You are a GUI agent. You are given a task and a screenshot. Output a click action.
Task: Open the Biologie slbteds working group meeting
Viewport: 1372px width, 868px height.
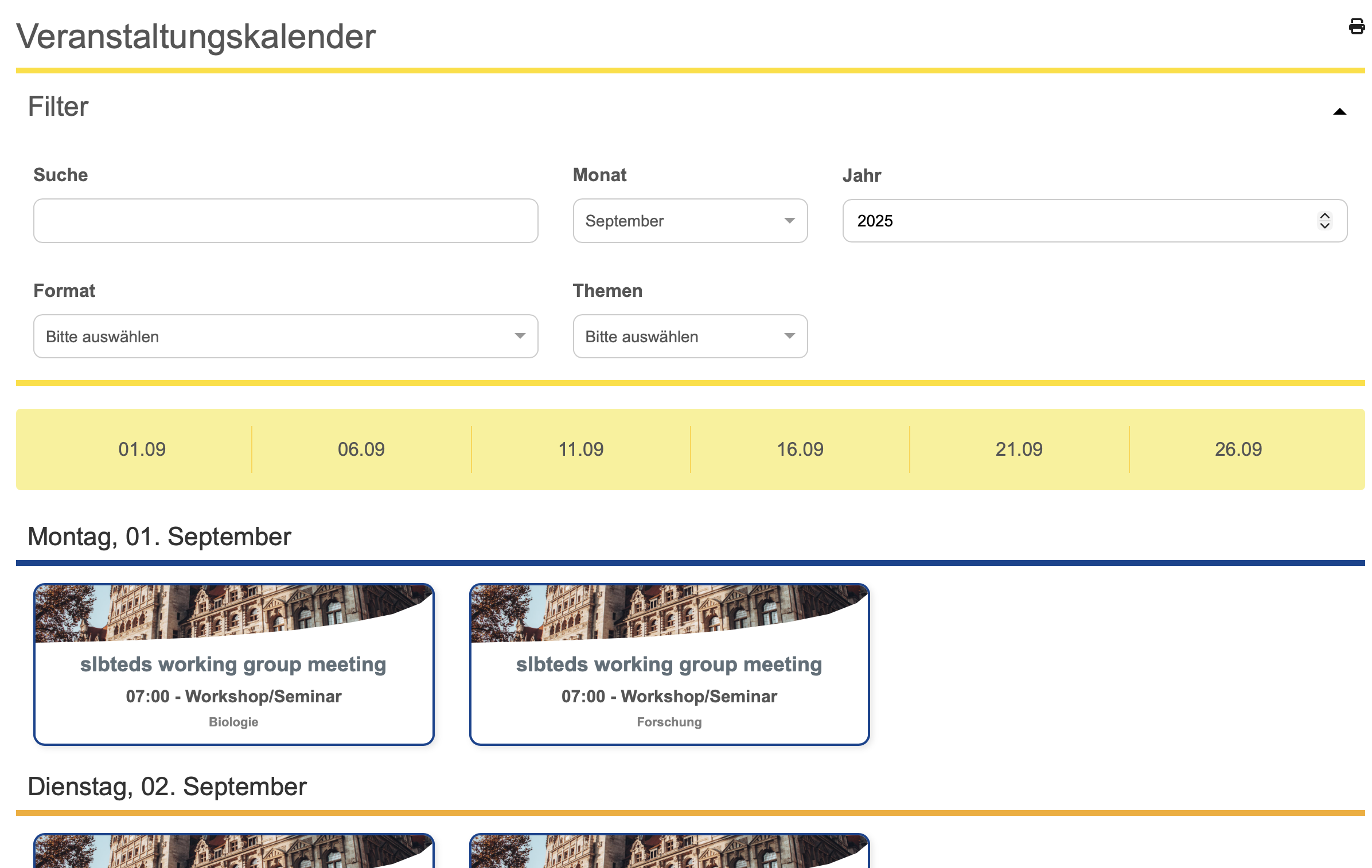tap(233, 664)
